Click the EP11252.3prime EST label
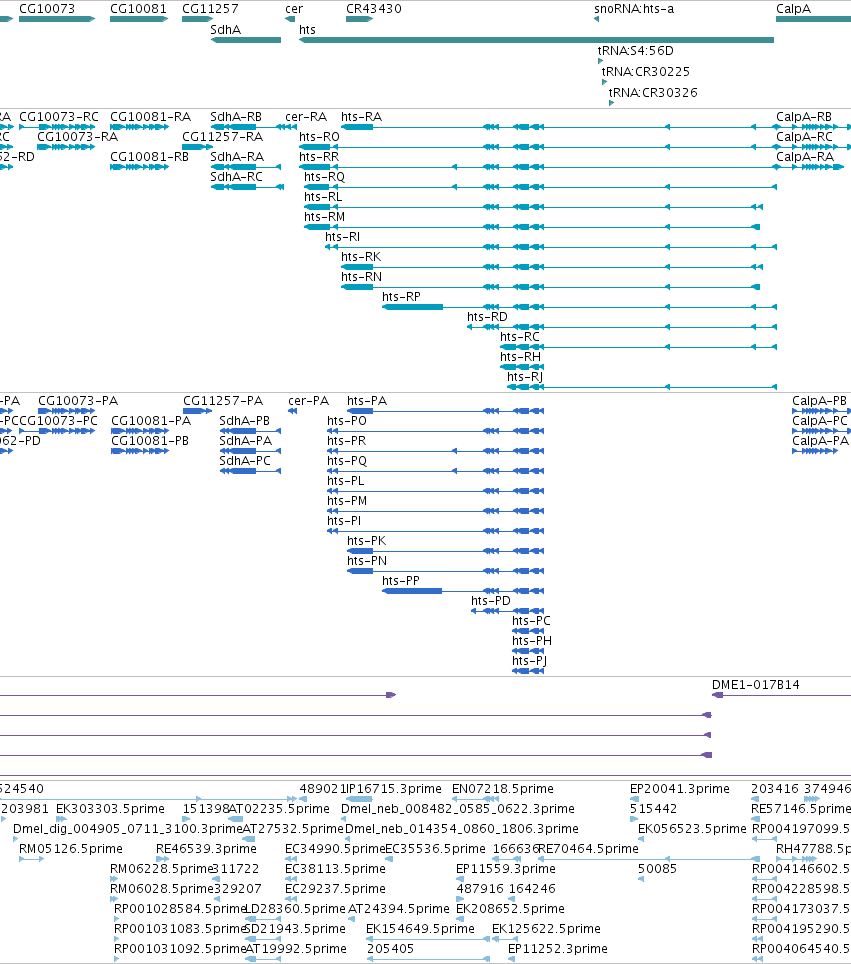The height and width of the screenshot is (964, 851). tap(558, 949)
